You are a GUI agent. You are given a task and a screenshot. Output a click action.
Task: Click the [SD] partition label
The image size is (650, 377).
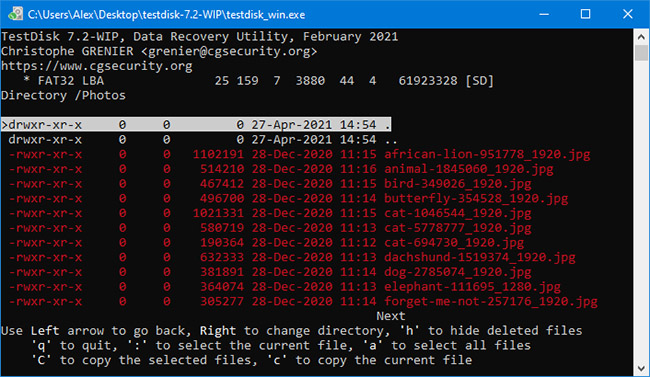[480, 80]
